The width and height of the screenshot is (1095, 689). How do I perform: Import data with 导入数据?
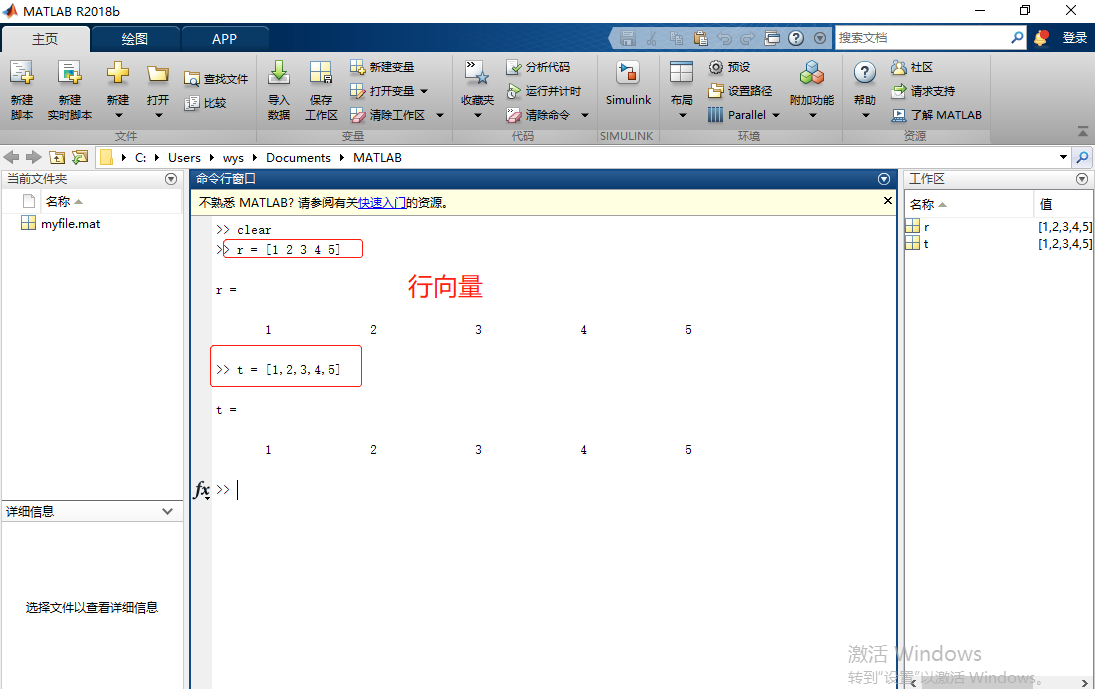(279, 90)
